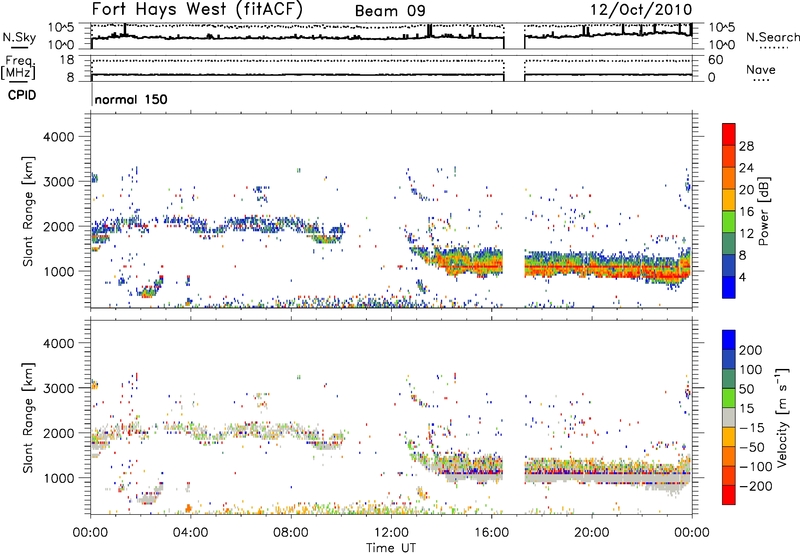Click the 'Beam 09' label
The image size is (800, 554).
pos(390,11)
